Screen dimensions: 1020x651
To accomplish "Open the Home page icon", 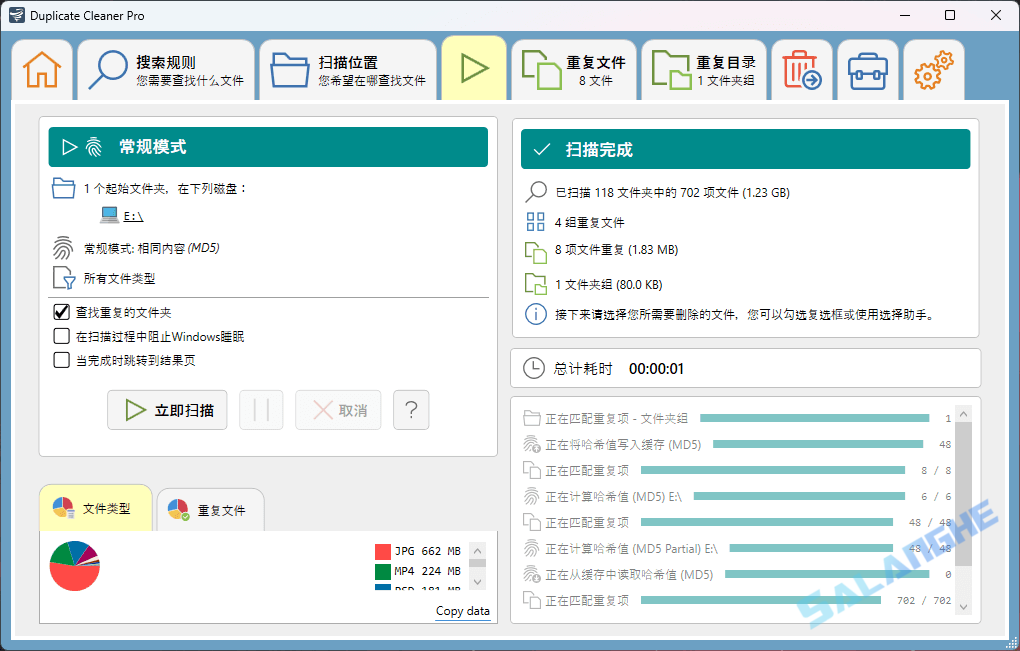I will pos(41,68).
